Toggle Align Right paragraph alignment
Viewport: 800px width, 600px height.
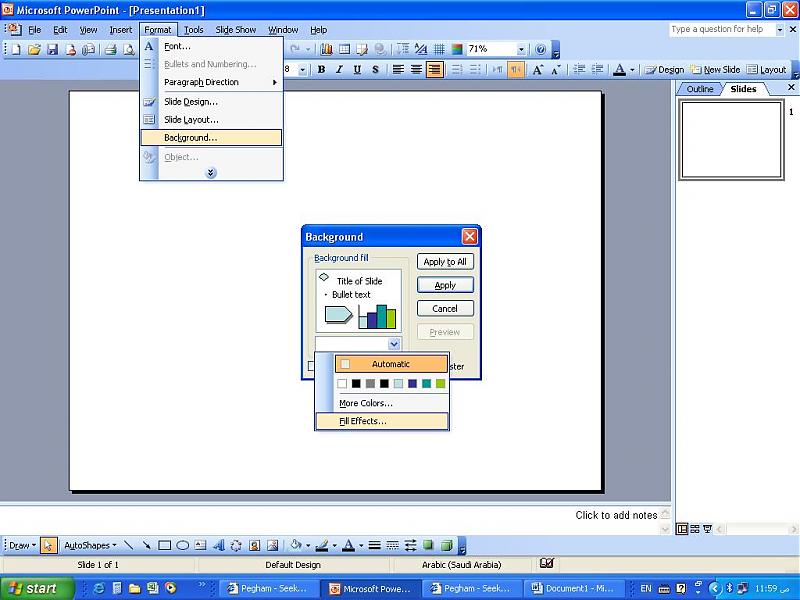434,69
